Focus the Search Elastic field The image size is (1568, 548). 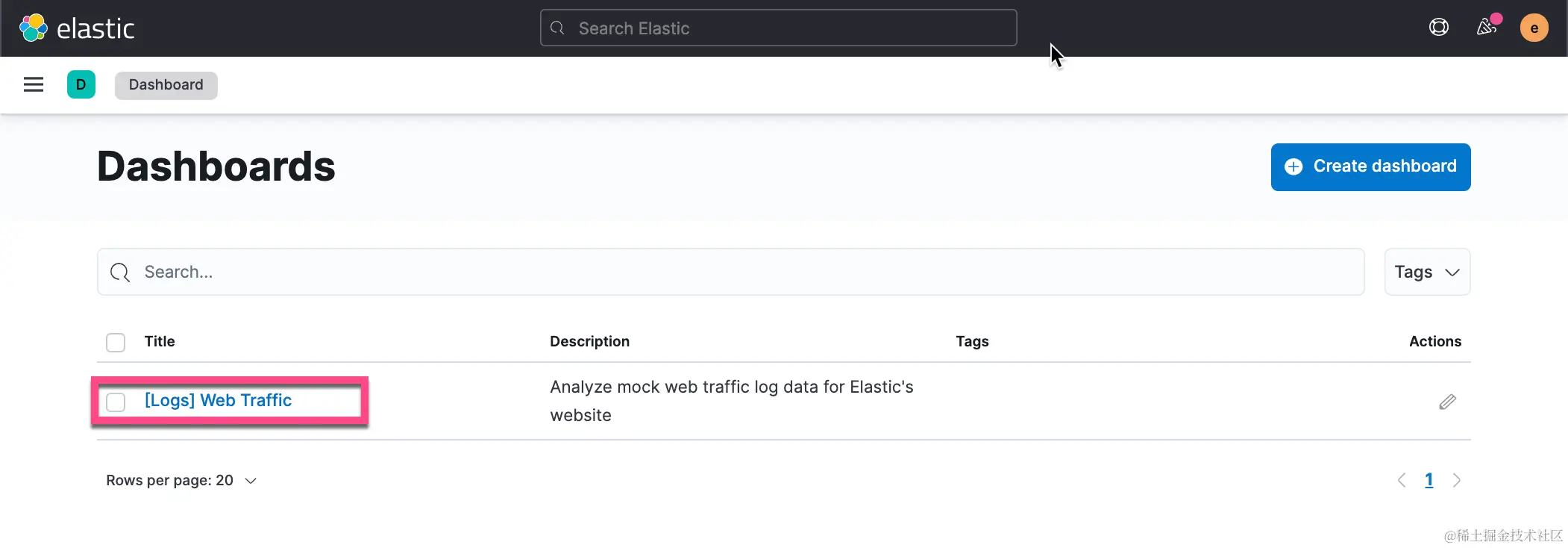point(778,28)
